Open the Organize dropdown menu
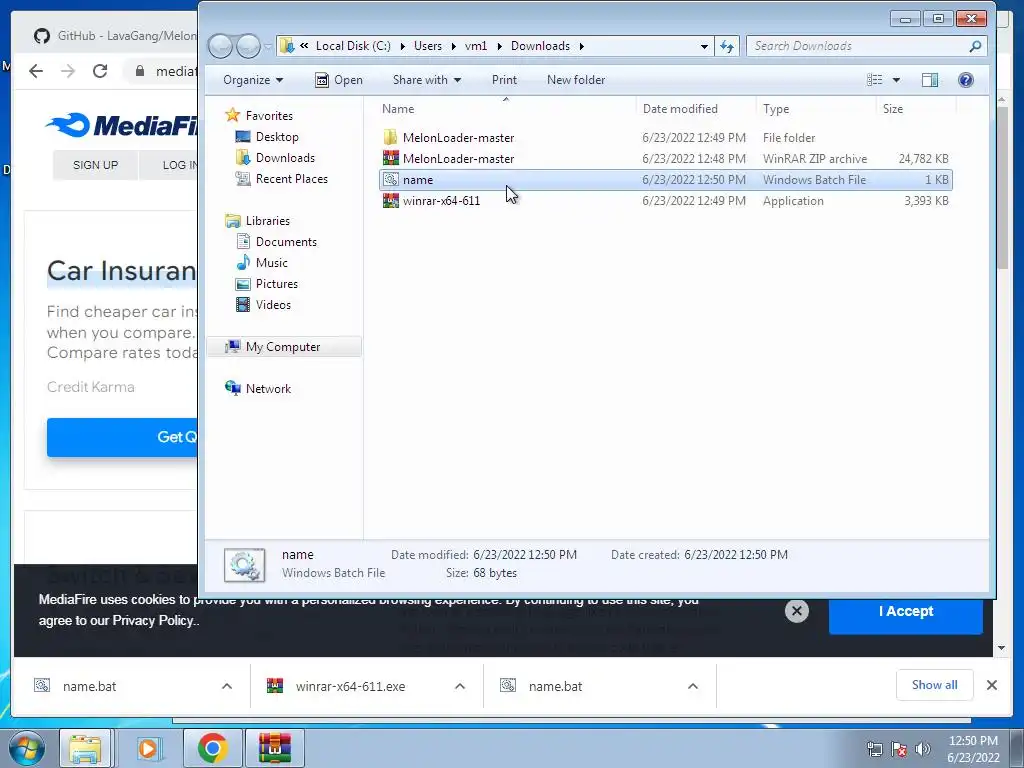Image resolution: width=1024 pixels, height=768 pixels. [253, 80]
